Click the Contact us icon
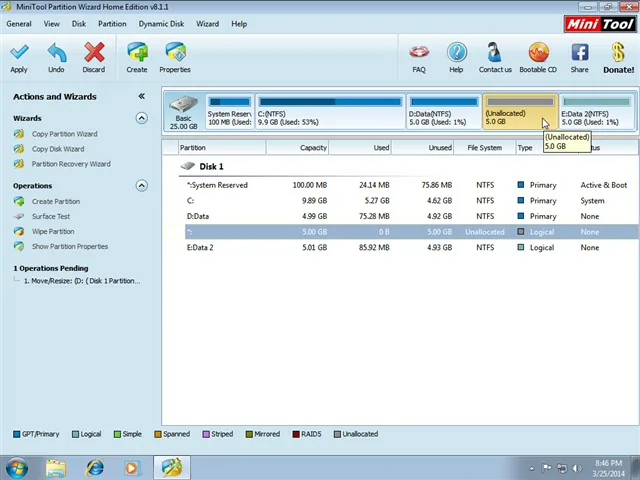 [494, 57]
